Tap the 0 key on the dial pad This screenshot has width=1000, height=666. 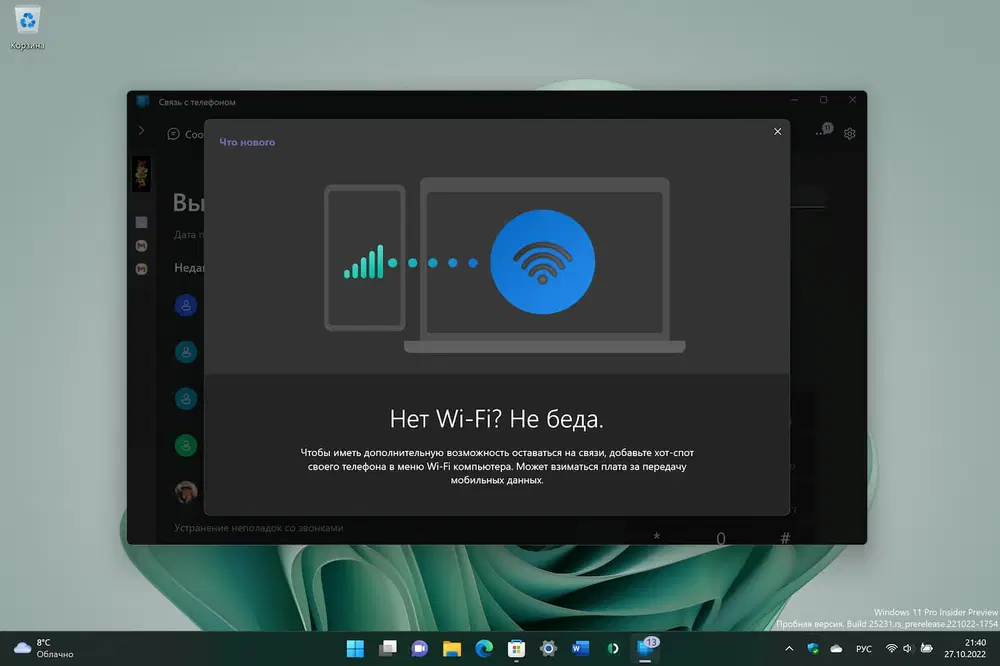tap(721, 538)
